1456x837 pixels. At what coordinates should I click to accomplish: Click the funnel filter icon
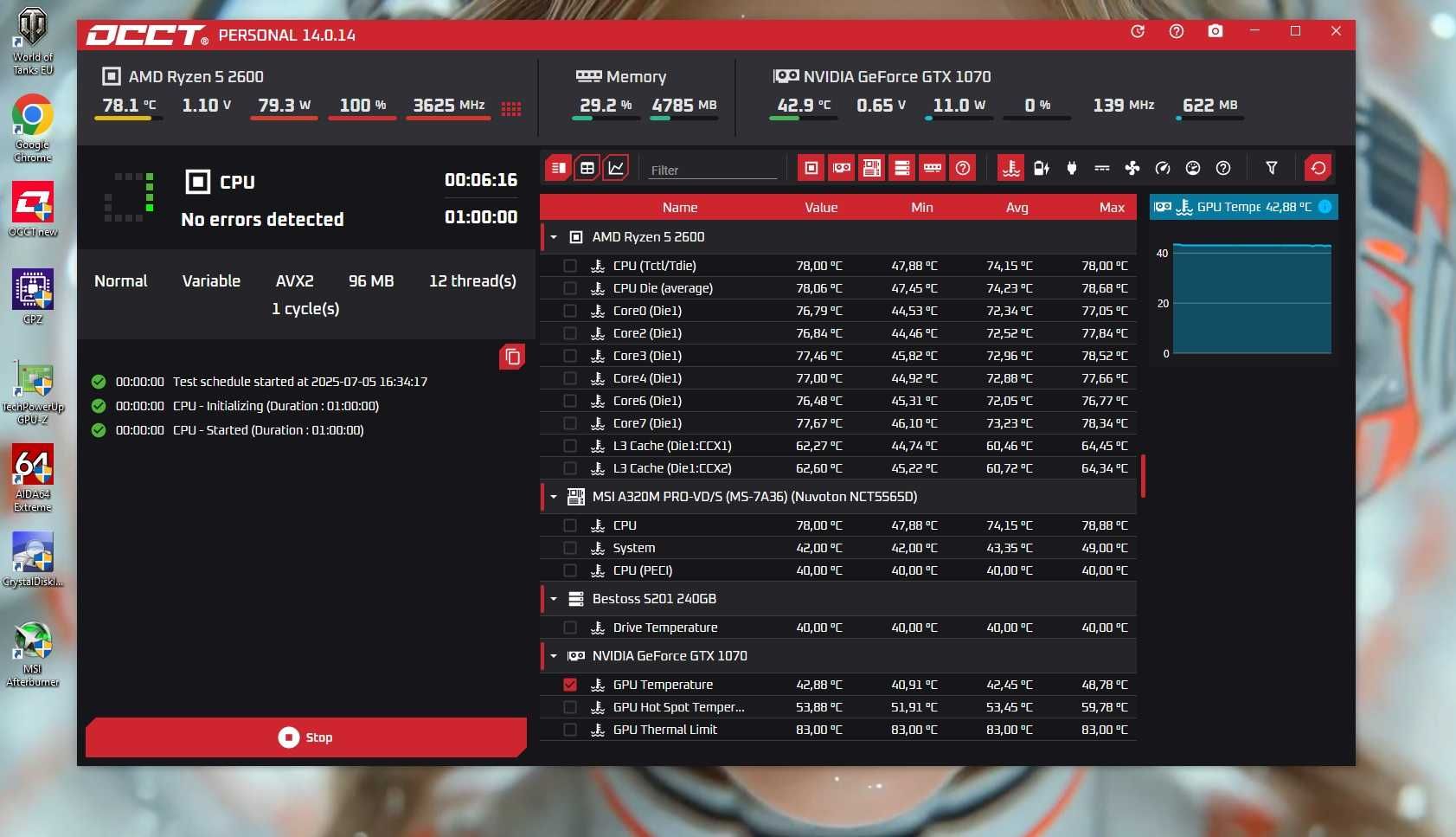pyautogui.click(x=1272, y=168)
